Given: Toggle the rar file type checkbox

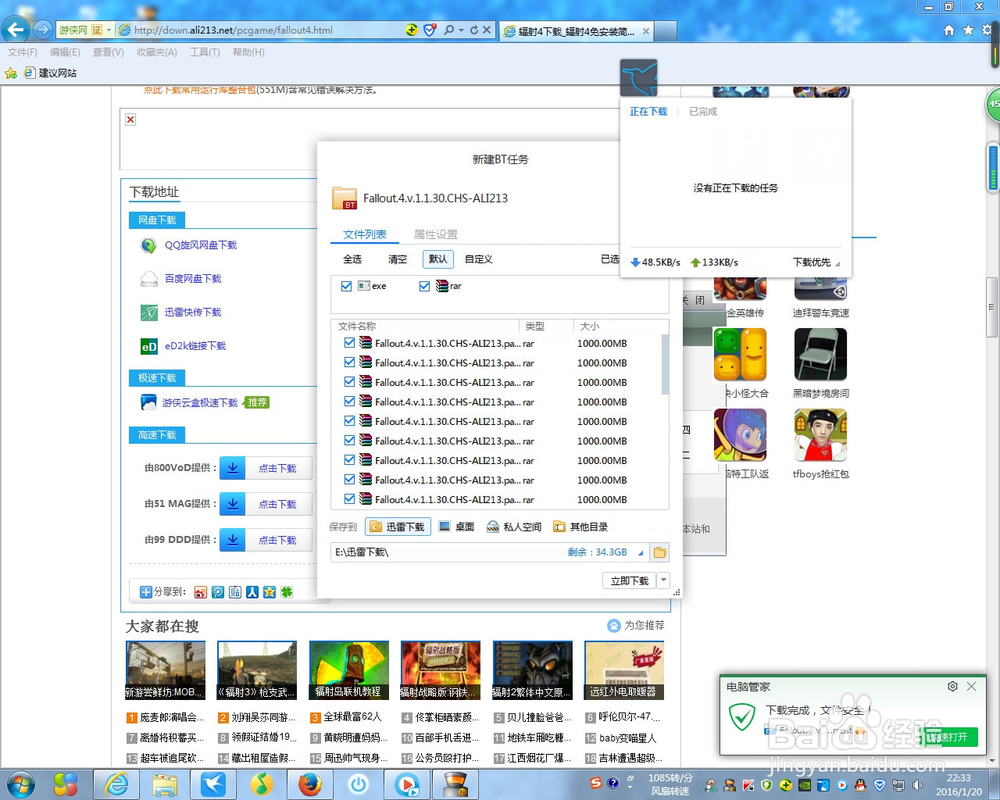Looking at the screenshot, I should click(424, 286).
